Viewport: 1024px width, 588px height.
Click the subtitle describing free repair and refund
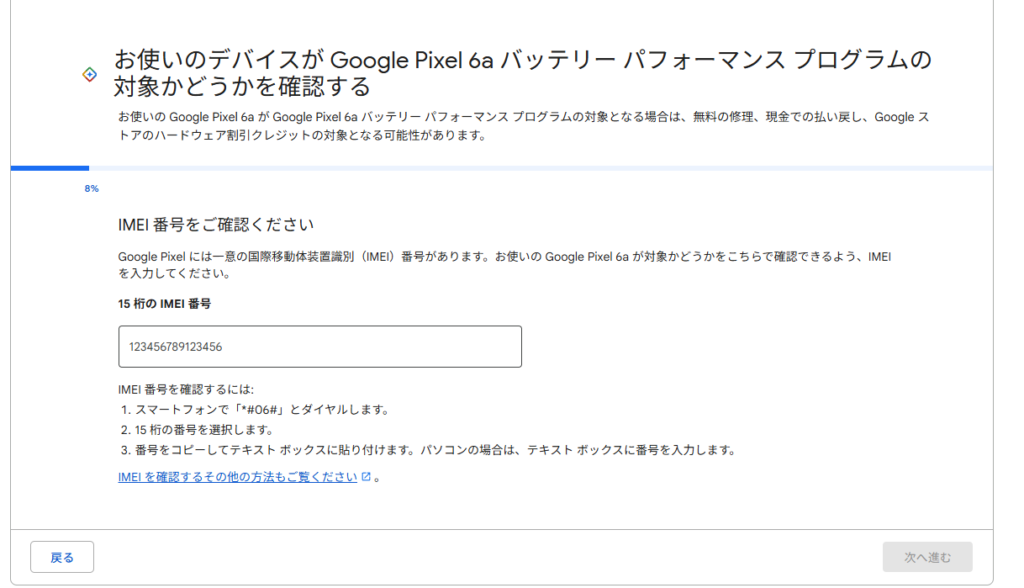(x=522, y=126)
